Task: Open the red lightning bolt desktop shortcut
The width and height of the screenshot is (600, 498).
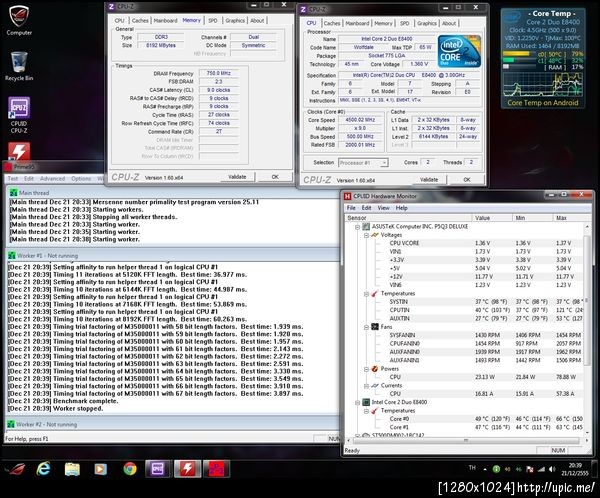Action: (19, 151)
